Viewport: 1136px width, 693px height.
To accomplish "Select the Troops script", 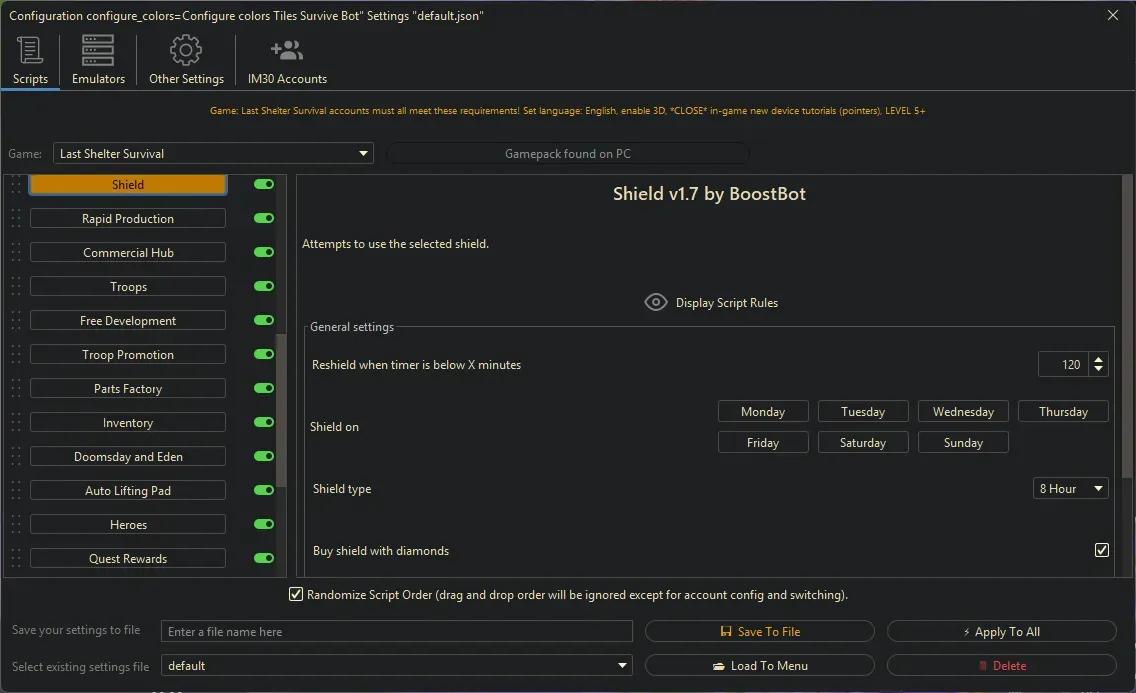I will 128,287.
